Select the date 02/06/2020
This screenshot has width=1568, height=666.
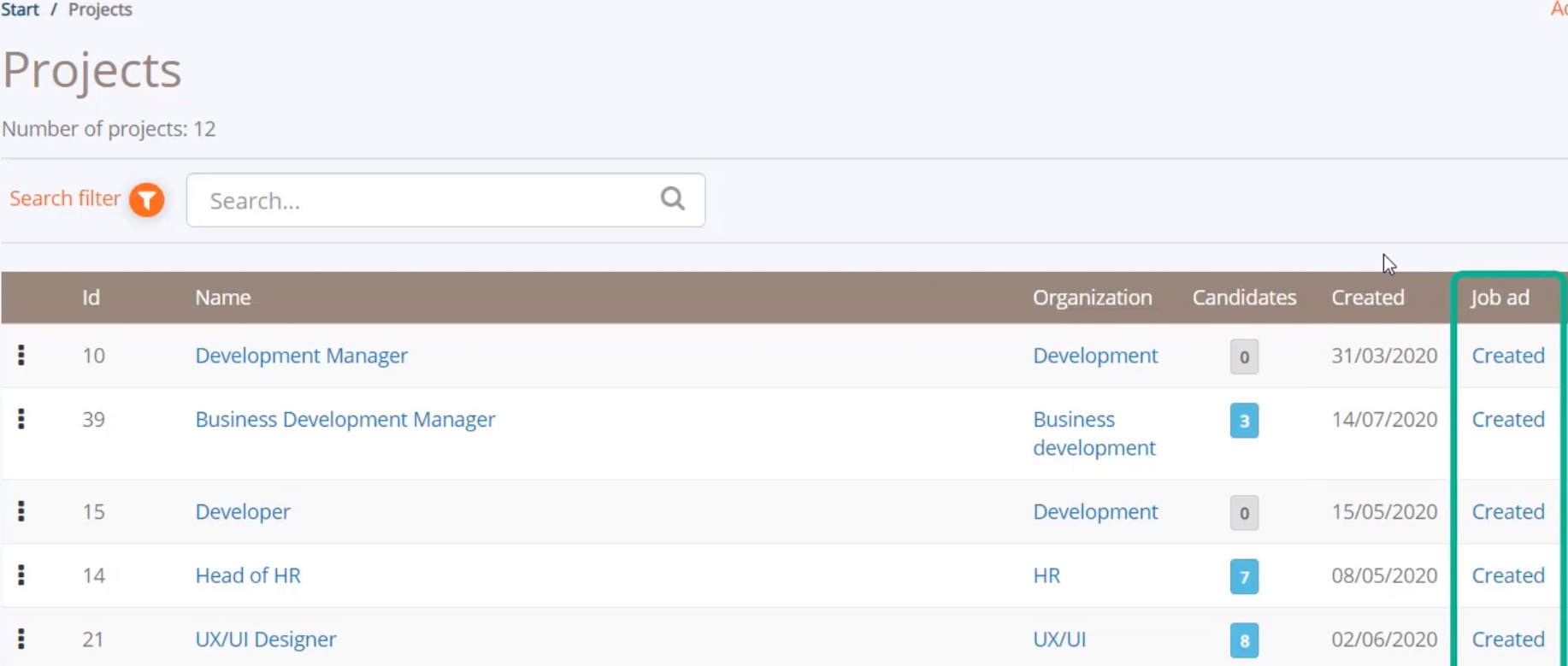(1384, 639)
